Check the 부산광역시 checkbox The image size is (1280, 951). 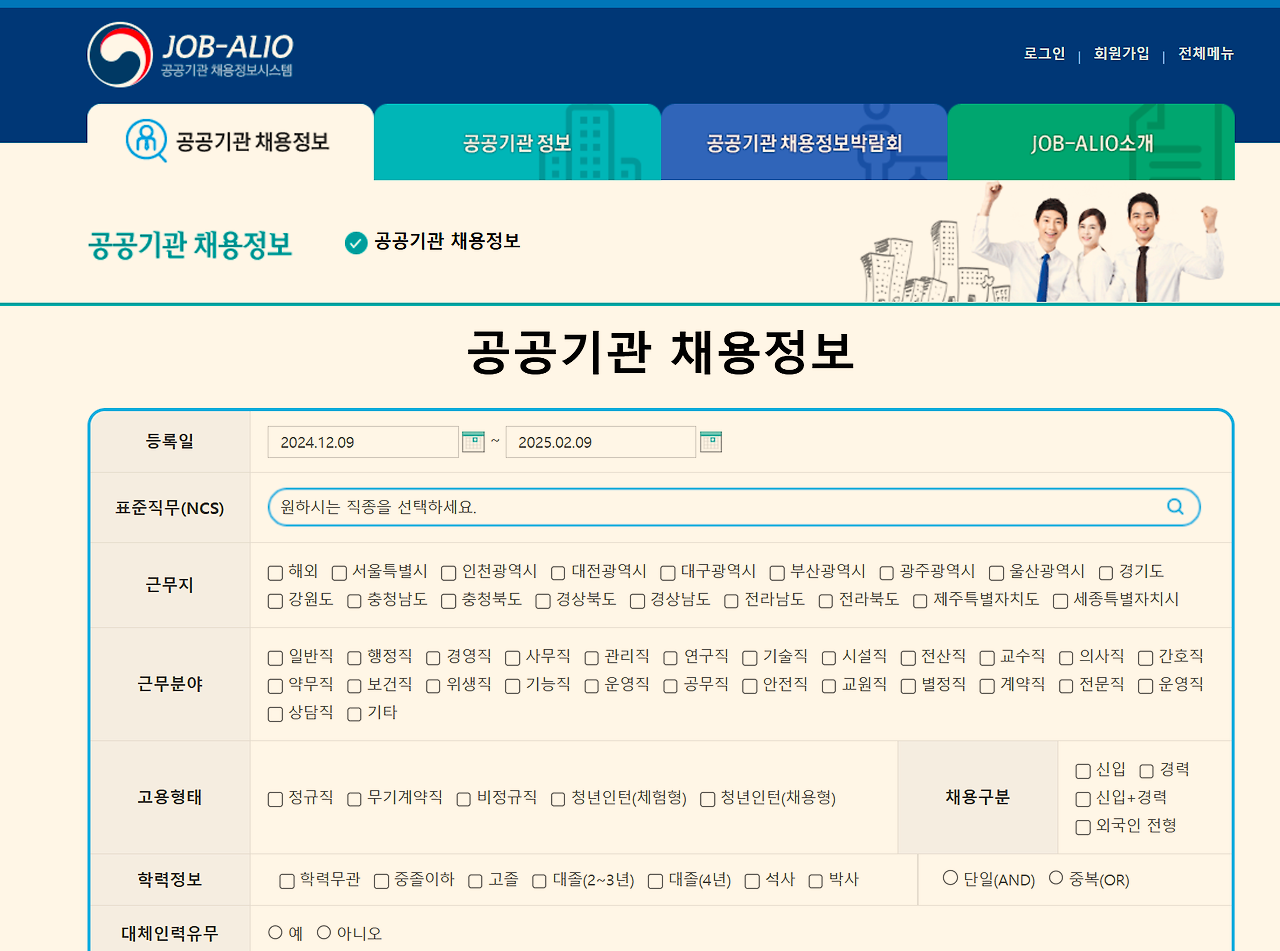tap(777, 573)
